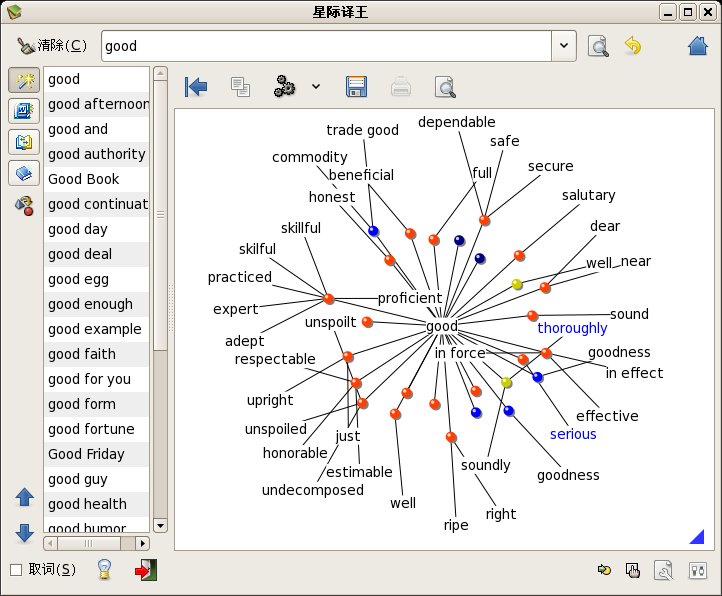
Task: Click the page magnifier preview toolbar icon
Action: click(445, 87)
